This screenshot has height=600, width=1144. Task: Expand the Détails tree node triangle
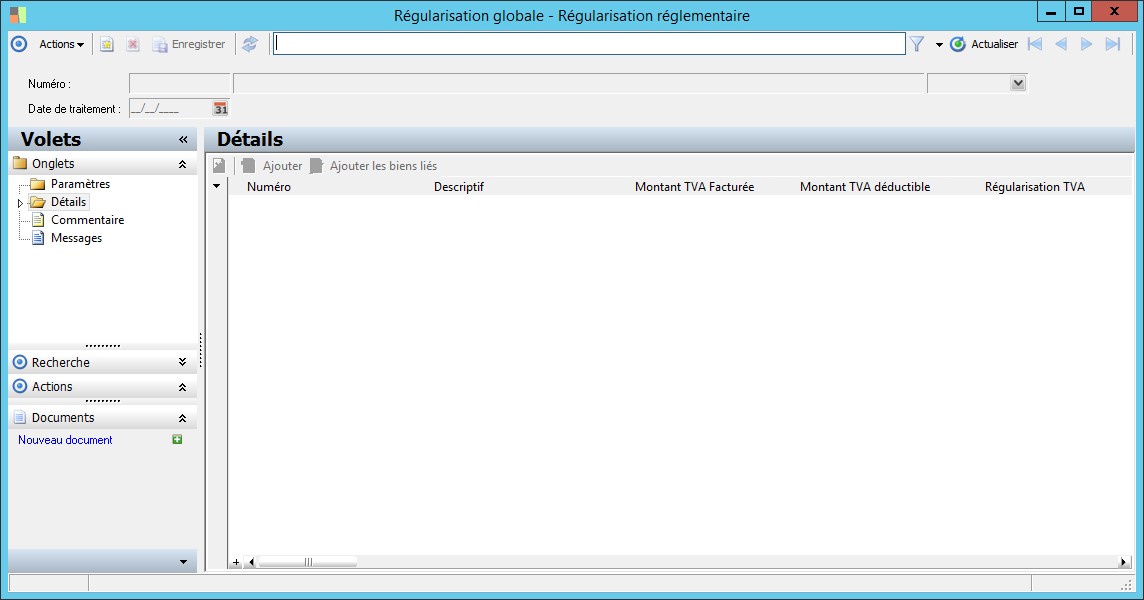(x=20, y=203)
